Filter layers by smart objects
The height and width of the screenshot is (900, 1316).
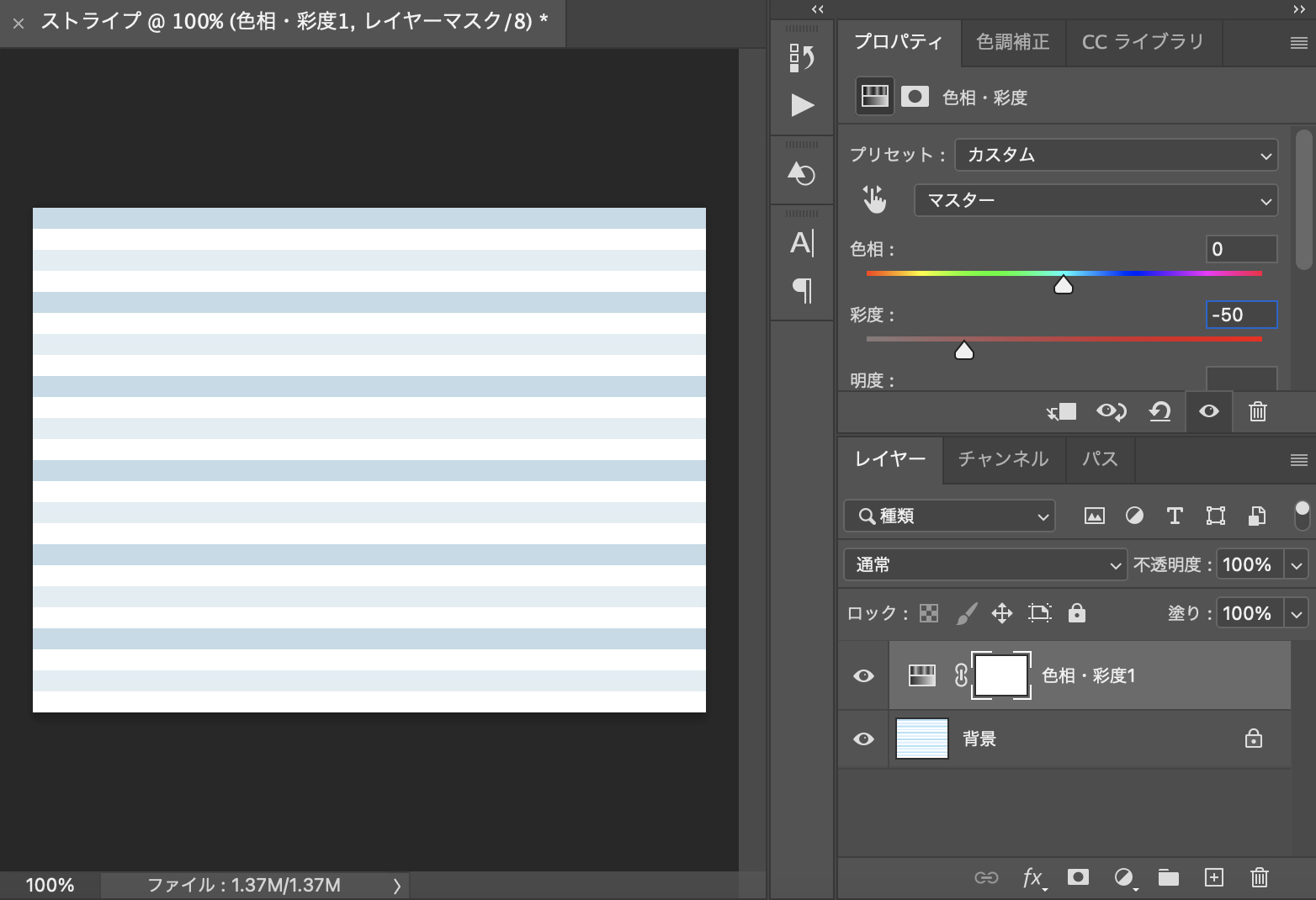point(1257,516)
